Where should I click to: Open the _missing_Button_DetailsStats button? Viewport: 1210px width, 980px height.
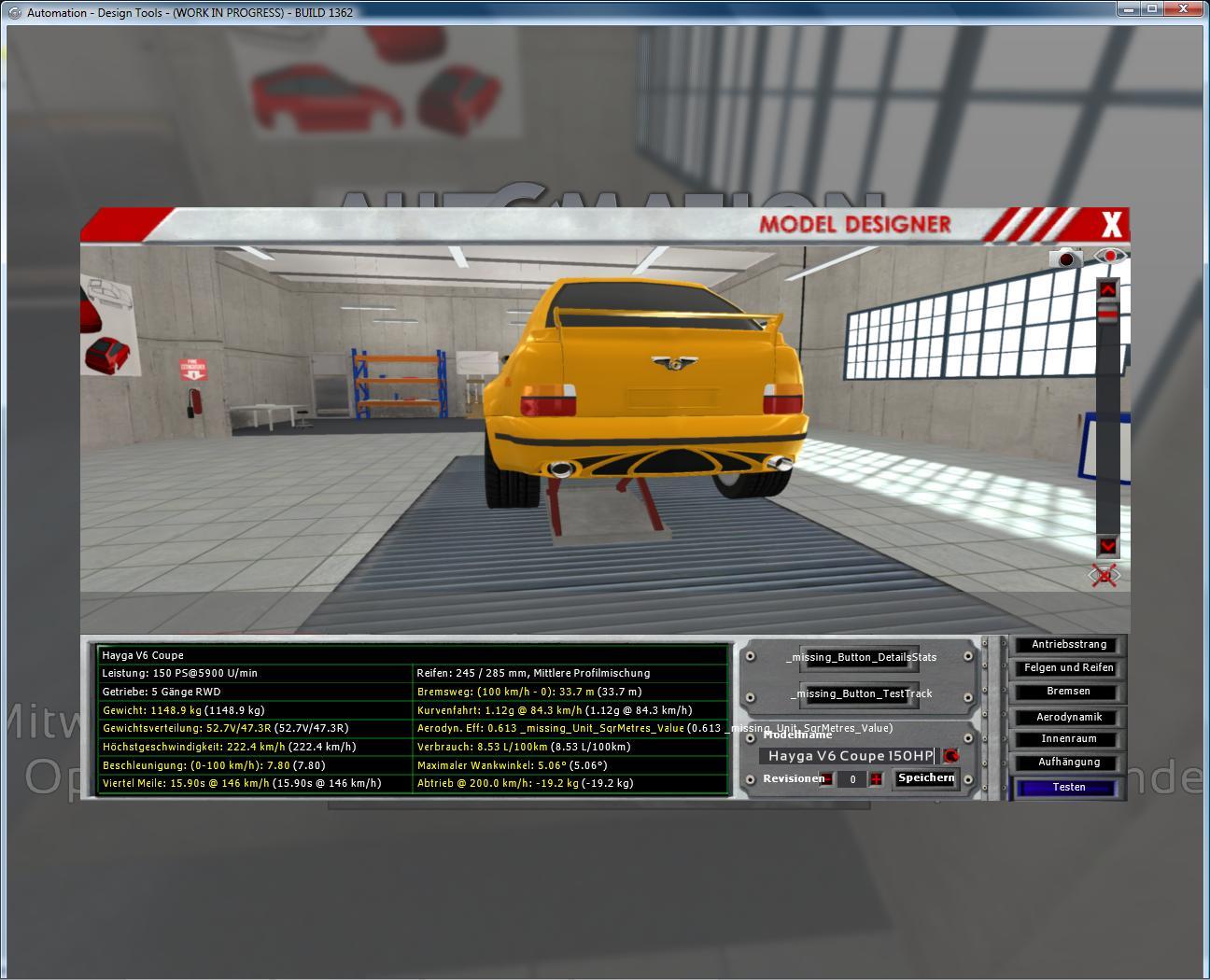(x=860, y=657)
